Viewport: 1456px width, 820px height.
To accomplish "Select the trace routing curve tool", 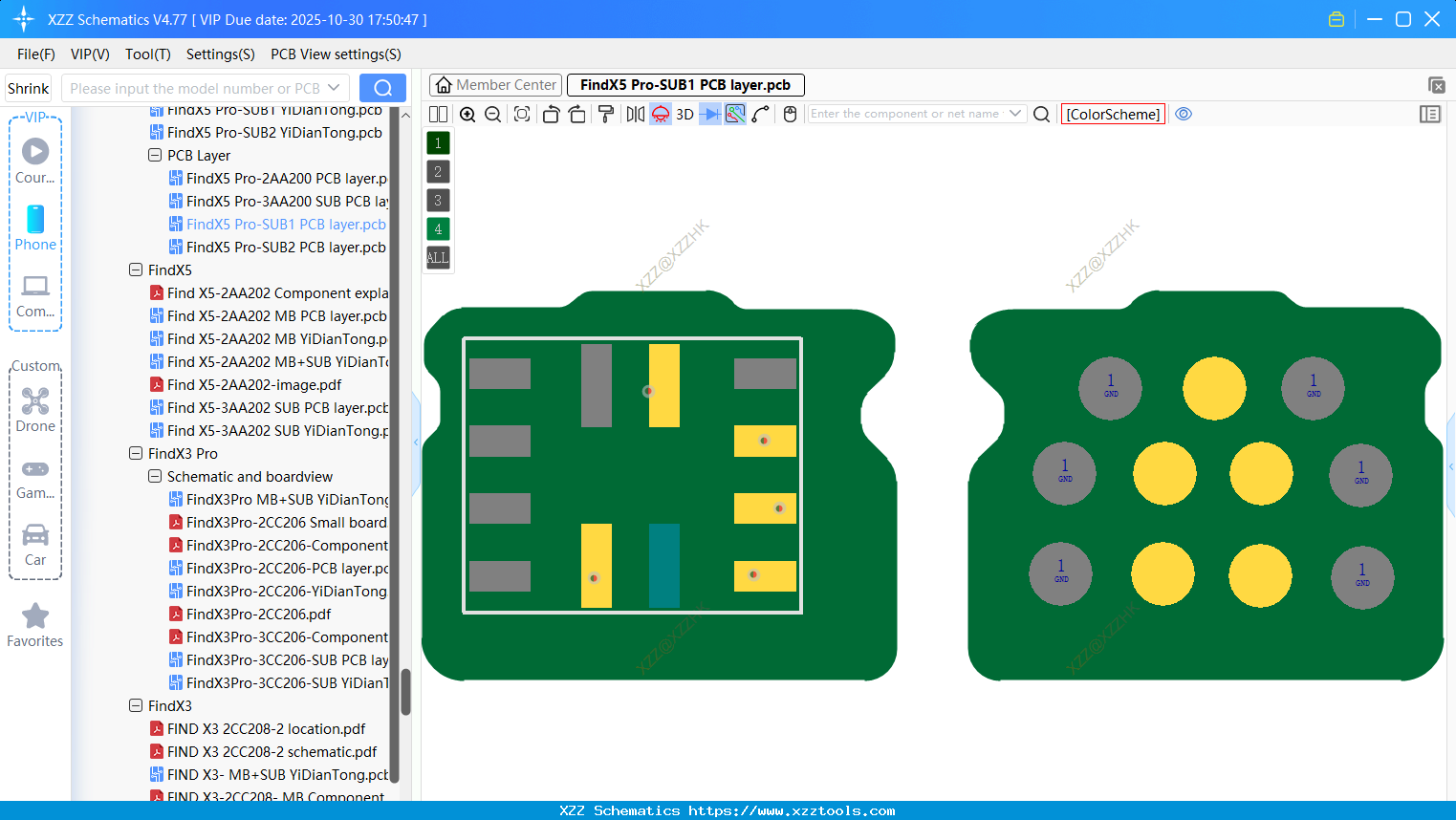I will coord(761,115).
